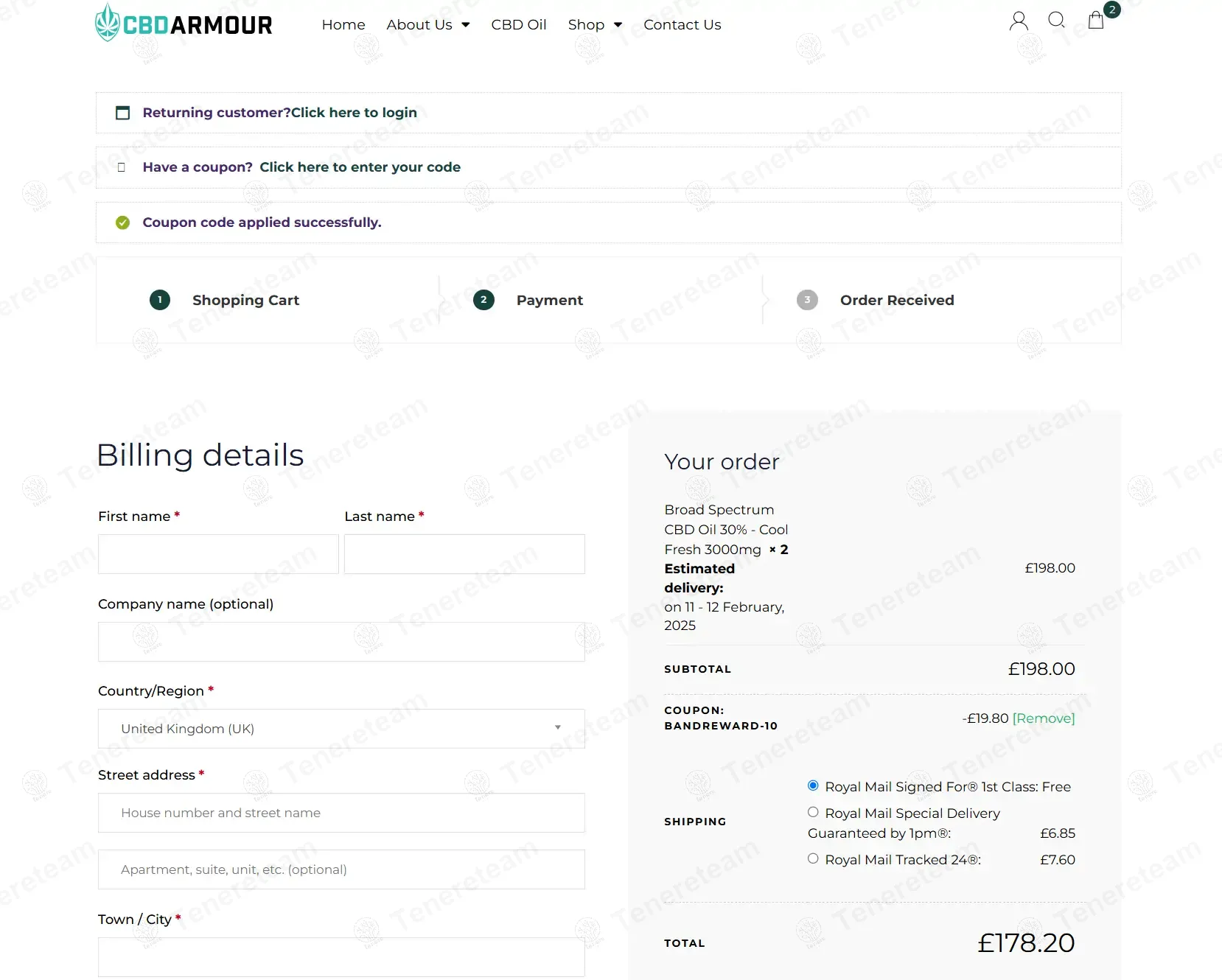Click the CBD Armour logo

[184, 23]
